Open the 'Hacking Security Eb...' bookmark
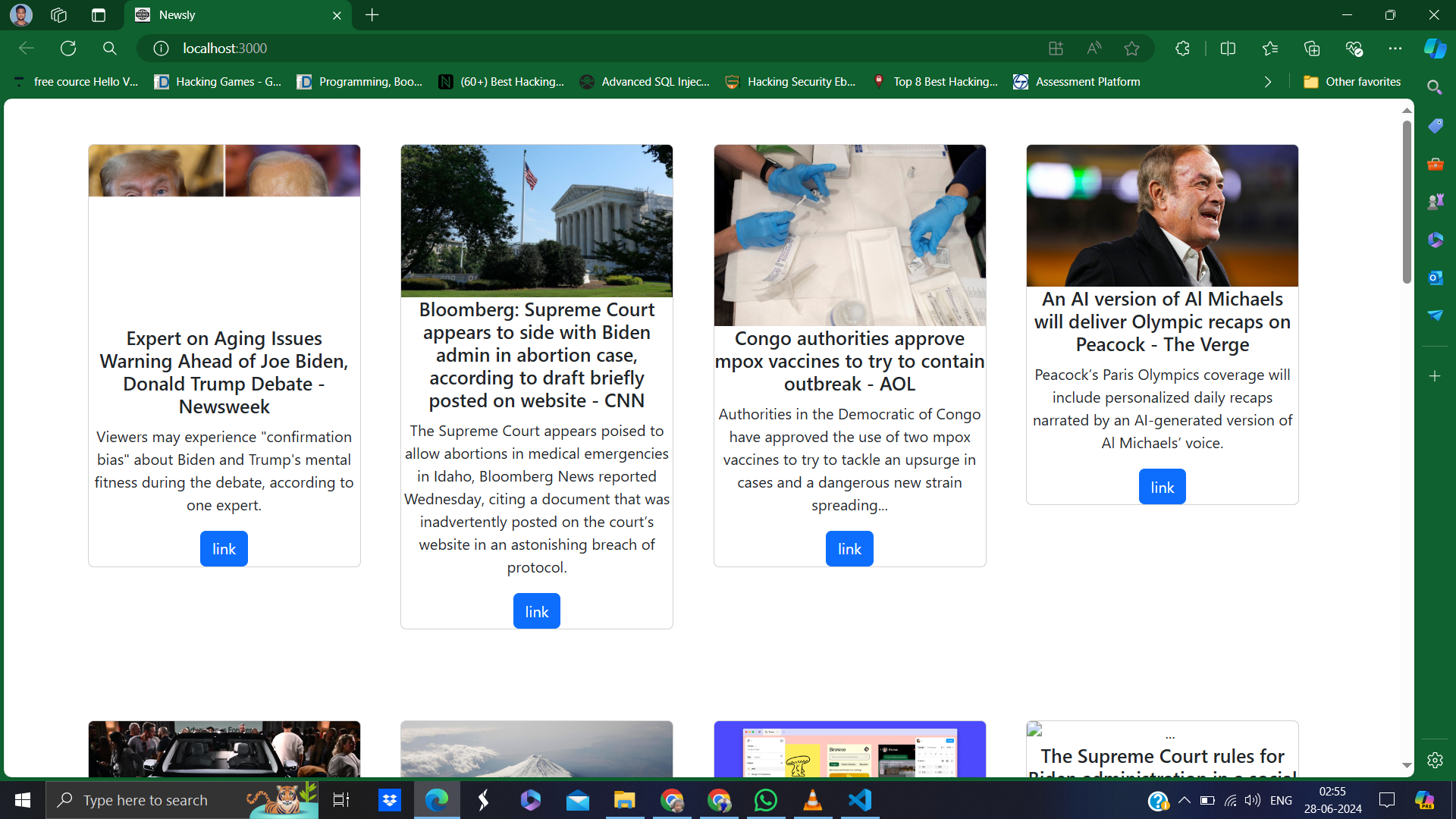1456x819 pixels. coord(790,82)
